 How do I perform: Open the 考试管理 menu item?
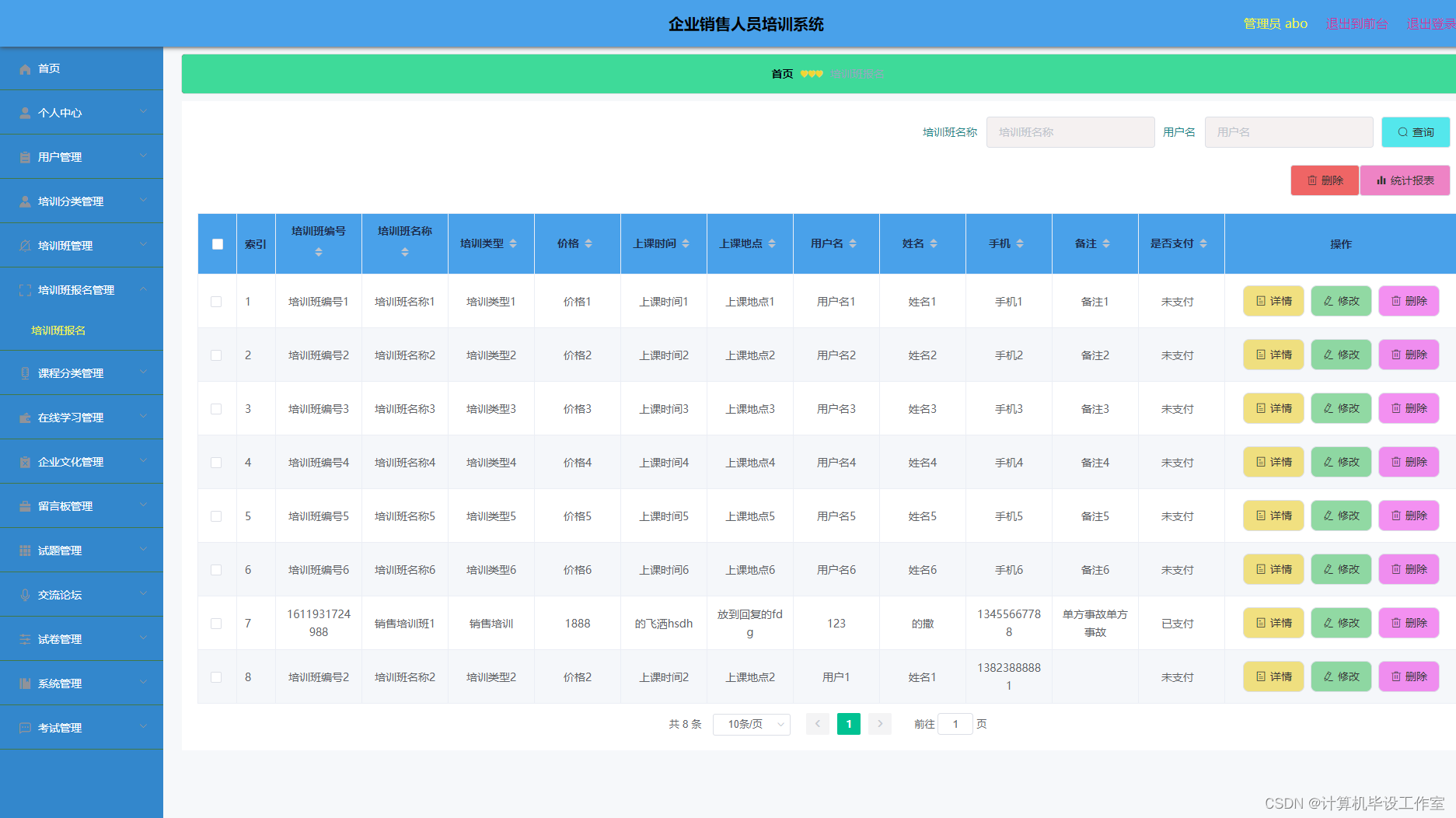tap(82, 728)
